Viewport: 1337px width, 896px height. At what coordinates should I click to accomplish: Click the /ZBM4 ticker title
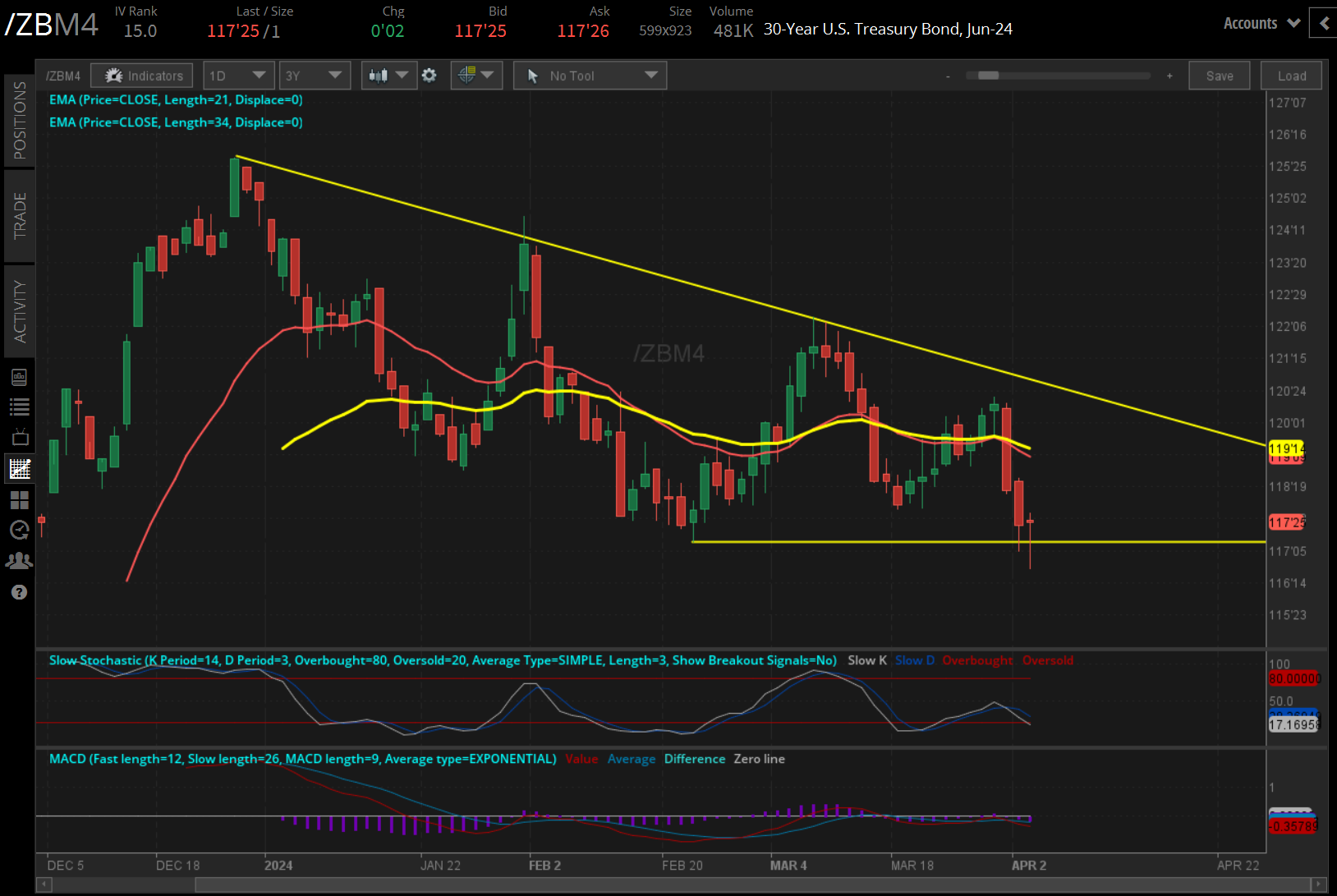52,25
